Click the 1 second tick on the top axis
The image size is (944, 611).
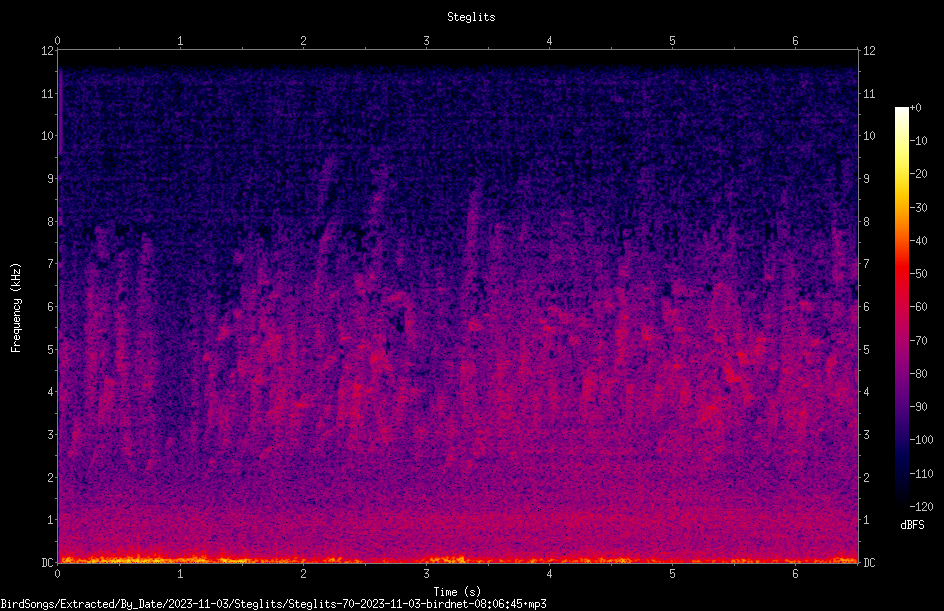coord(180,41)
